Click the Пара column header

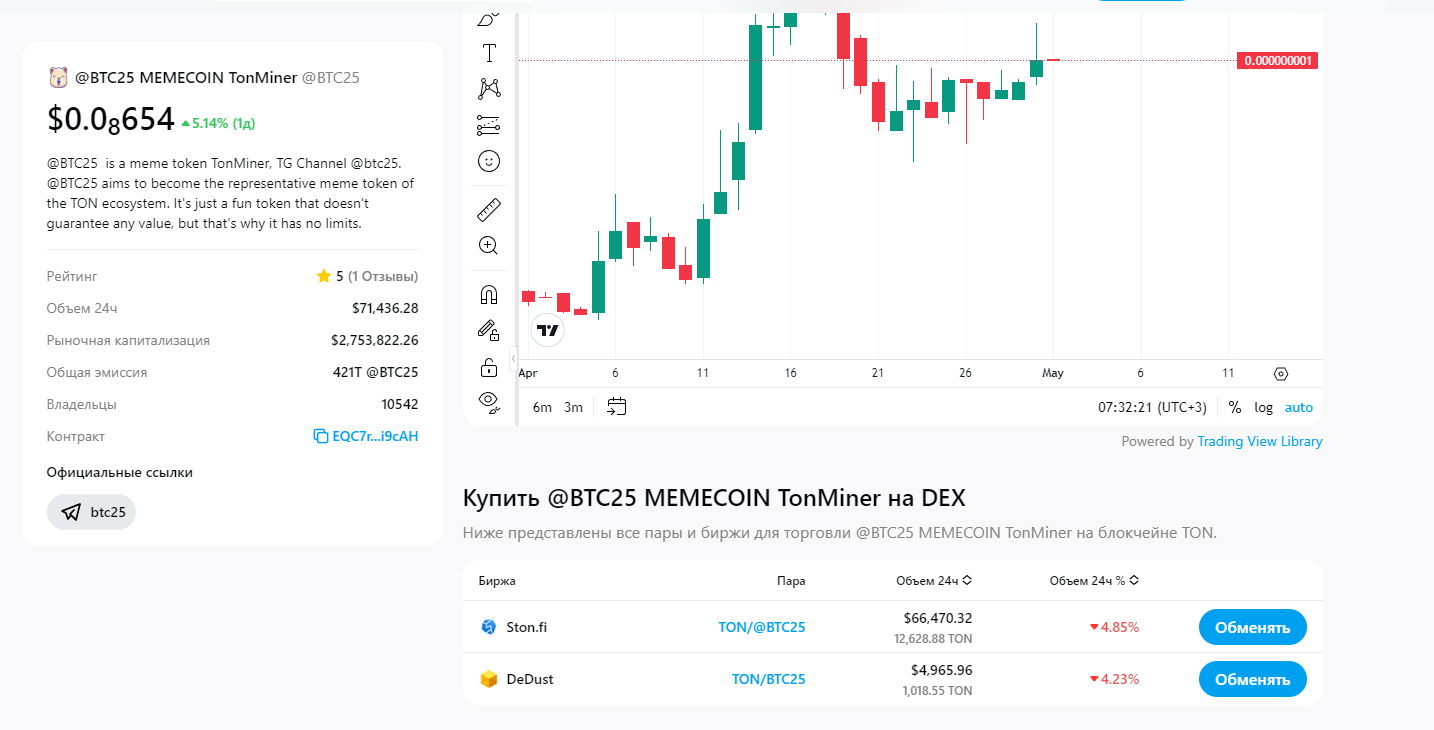coord(791,580)
